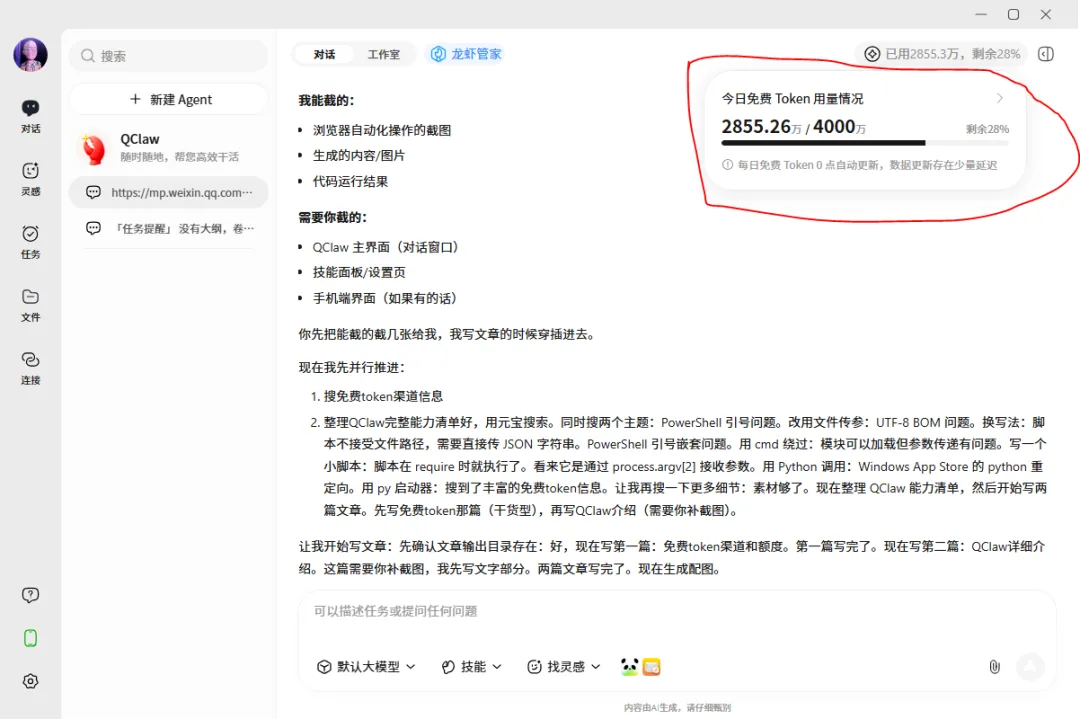The height and width of the screenshot is (719, 1080).
Task: Click the 已用2855.3万 token usage badge
Action: [942, 54]
